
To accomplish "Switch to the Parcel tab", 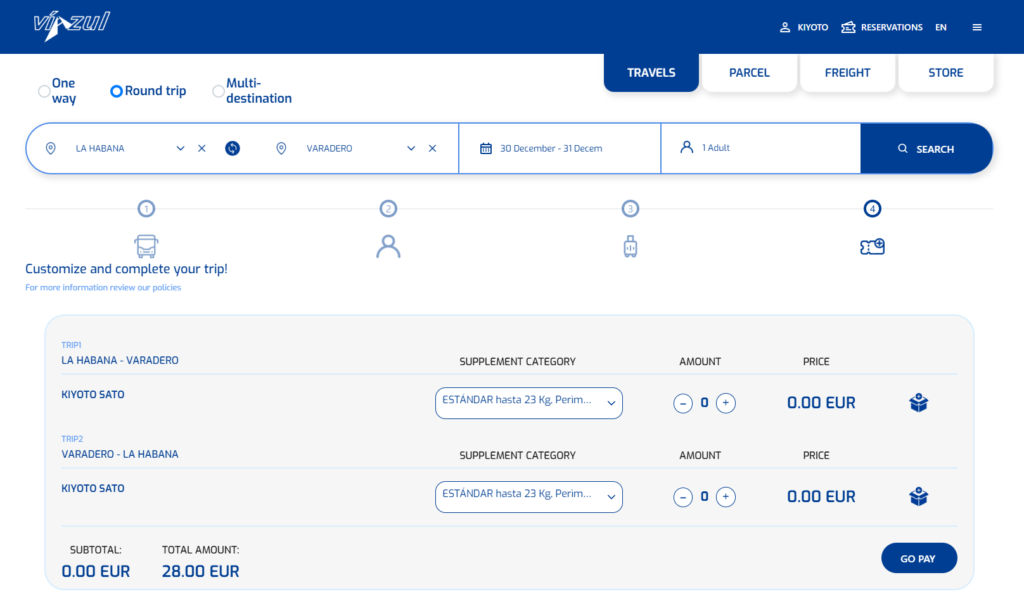I will tap(749, 73).
